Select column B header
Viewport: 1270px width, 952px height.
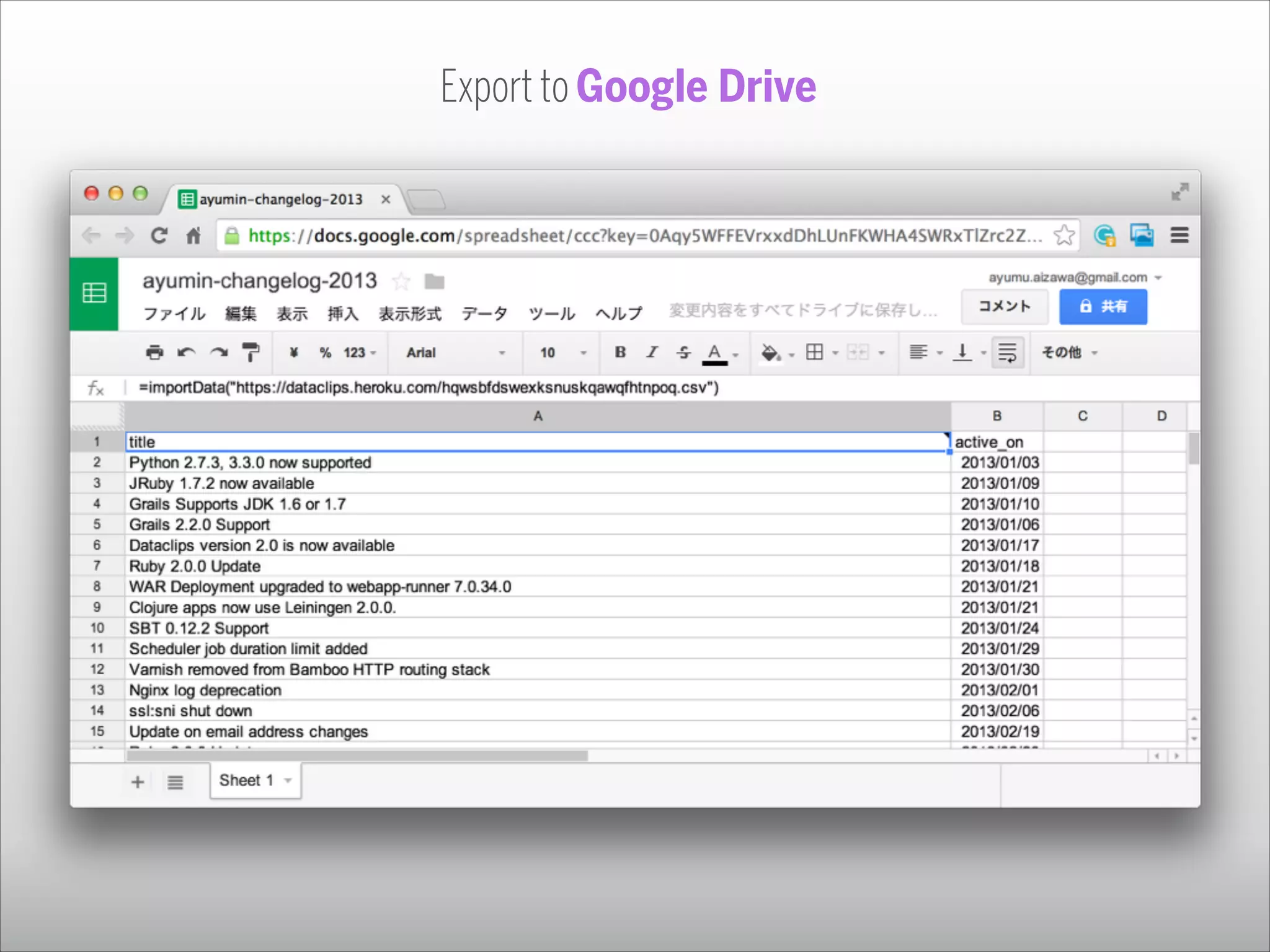click(997, 416)
